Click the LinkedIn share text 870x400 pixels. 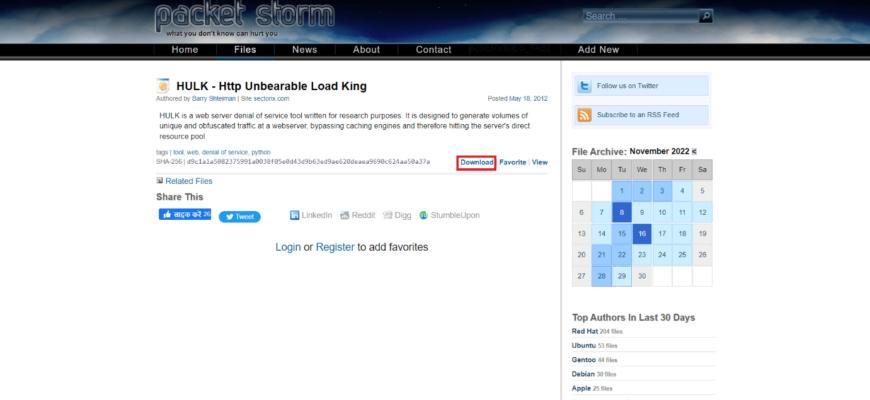tap(317, 215)
